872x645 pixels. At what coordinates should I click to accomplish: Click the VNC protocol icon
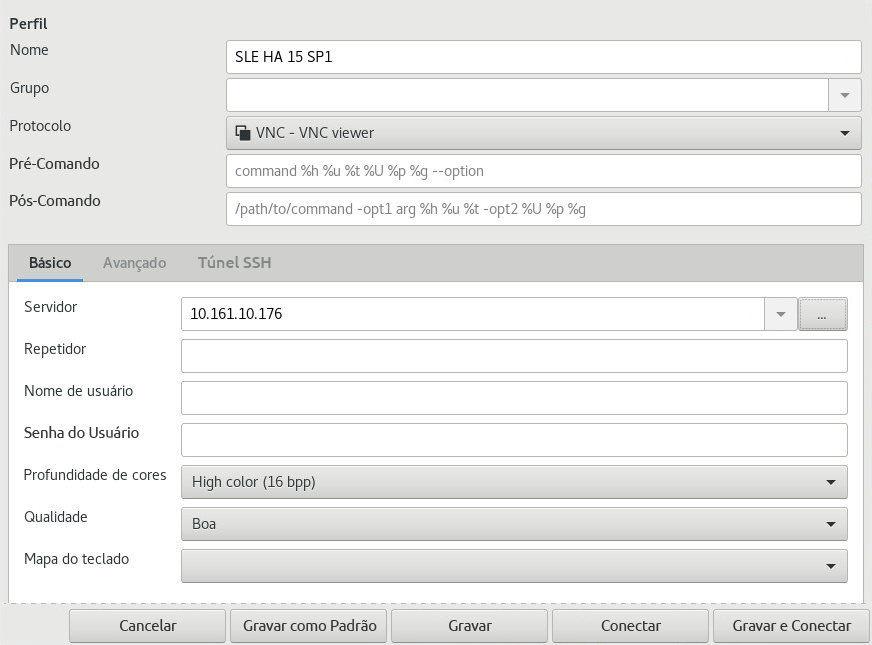point(242,133)
